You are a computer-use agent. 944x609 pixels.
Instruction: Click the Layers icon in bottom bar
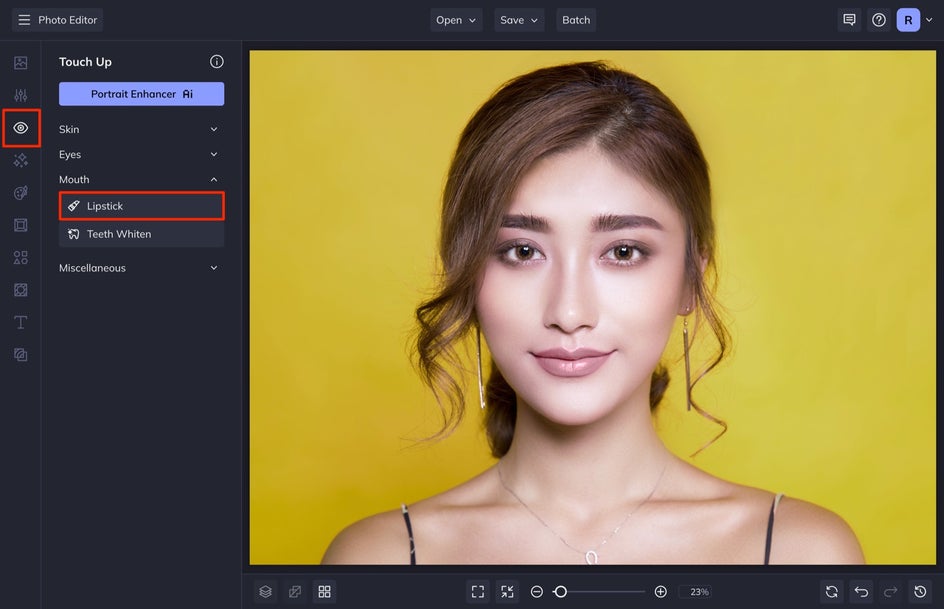(x=265, y=592)
